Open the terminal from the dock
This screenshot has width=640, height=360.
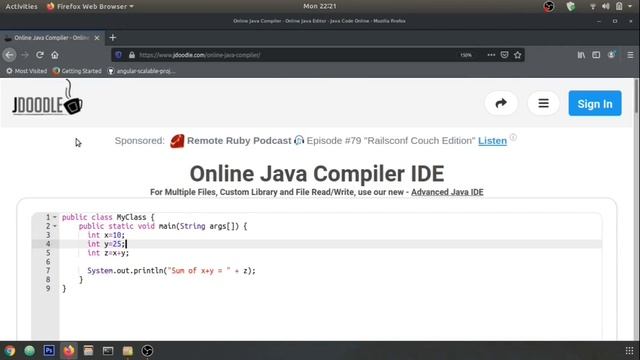108,351
